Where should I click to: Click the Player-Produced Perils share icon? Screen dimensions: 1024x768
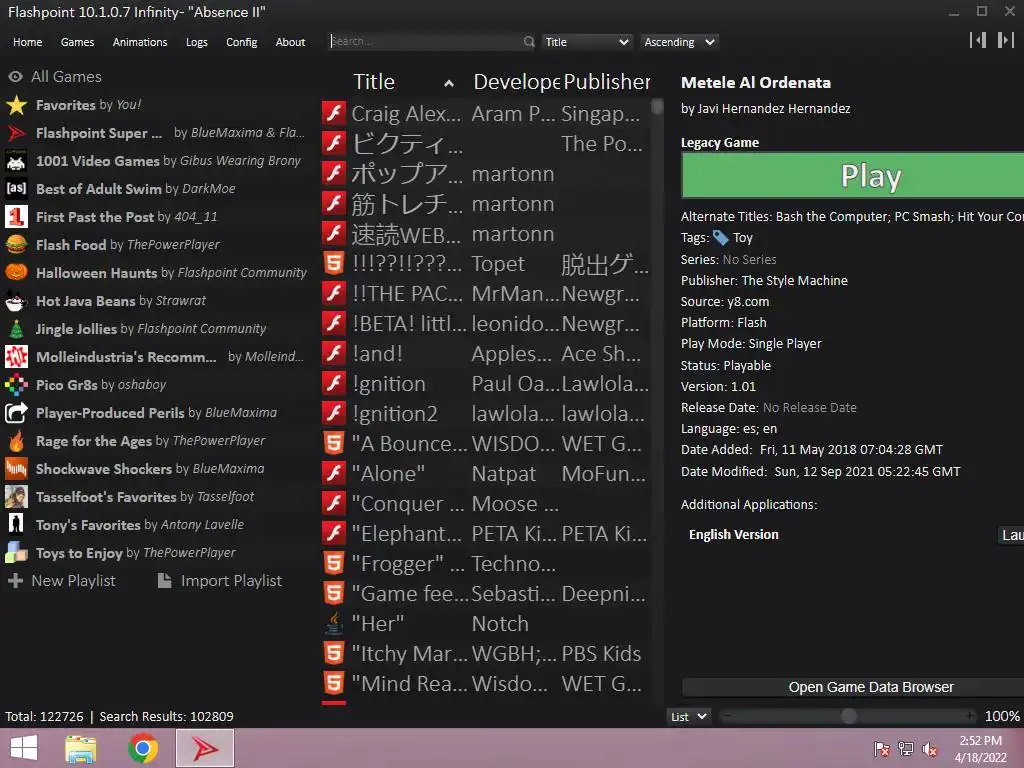click(16, 413)
